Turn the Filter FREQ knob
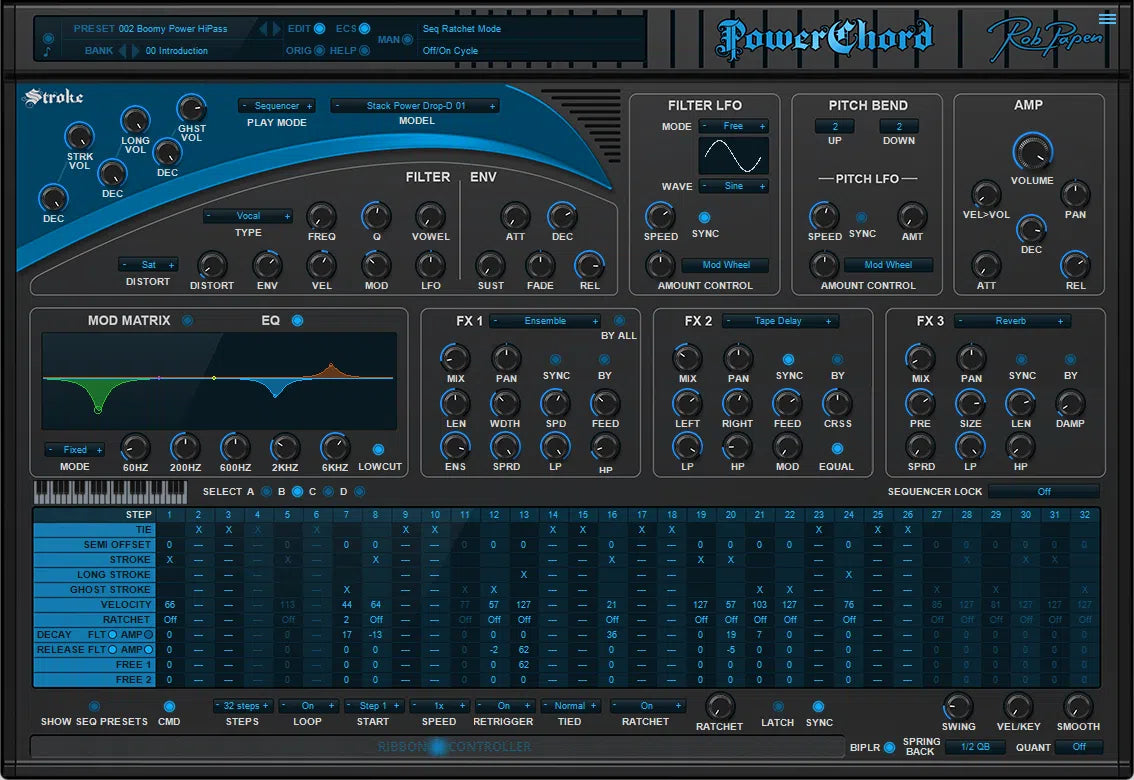Screen dimensions: 1134x780 (321, 216)
